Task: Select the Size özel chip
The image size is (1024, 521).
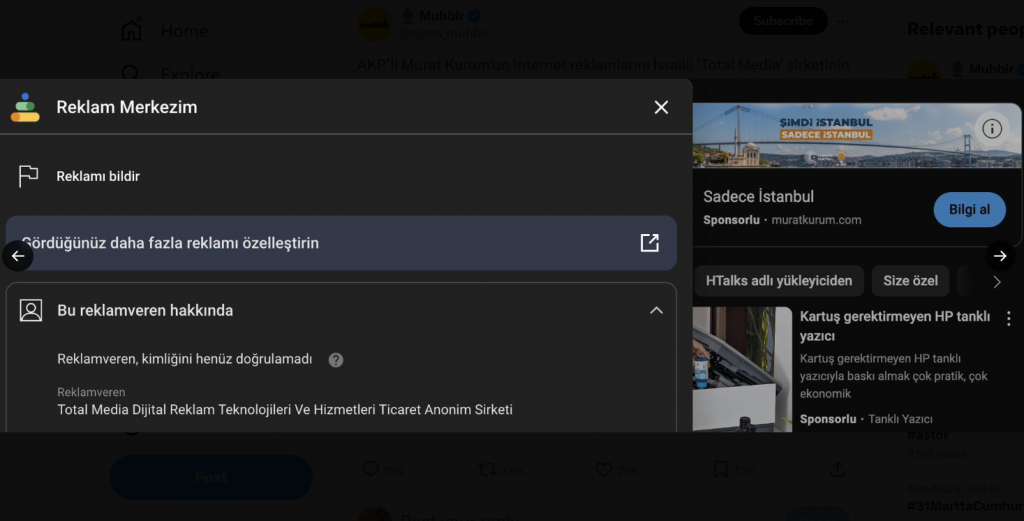Action: click(910, 281)
